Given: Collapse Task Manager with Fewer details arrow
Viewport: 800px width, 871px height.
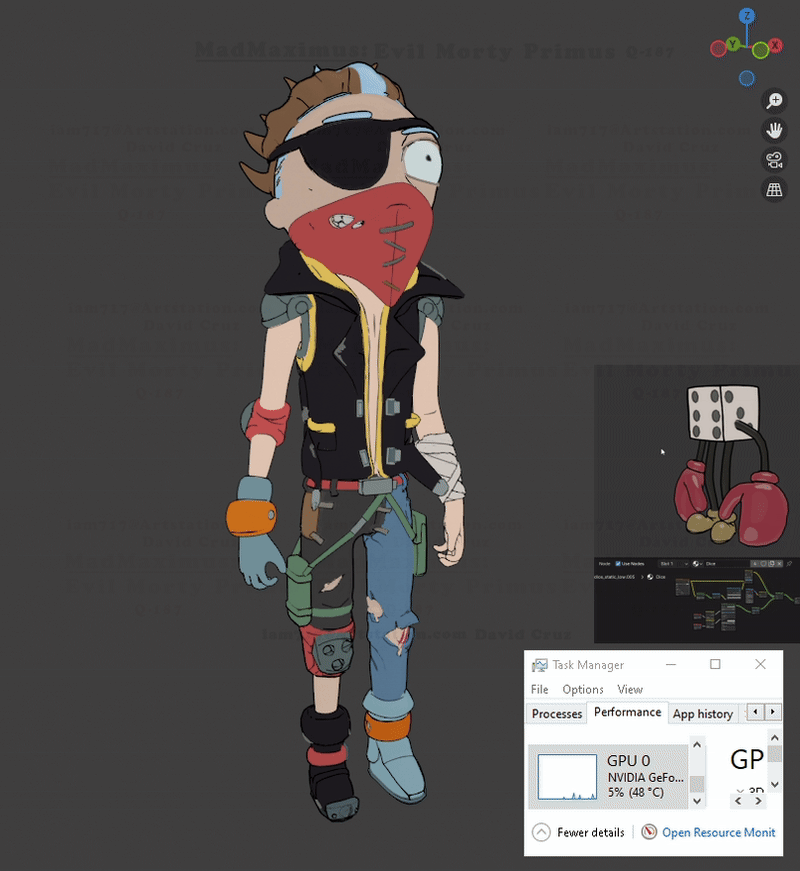Looking at the screenshot, I should 541,832.
